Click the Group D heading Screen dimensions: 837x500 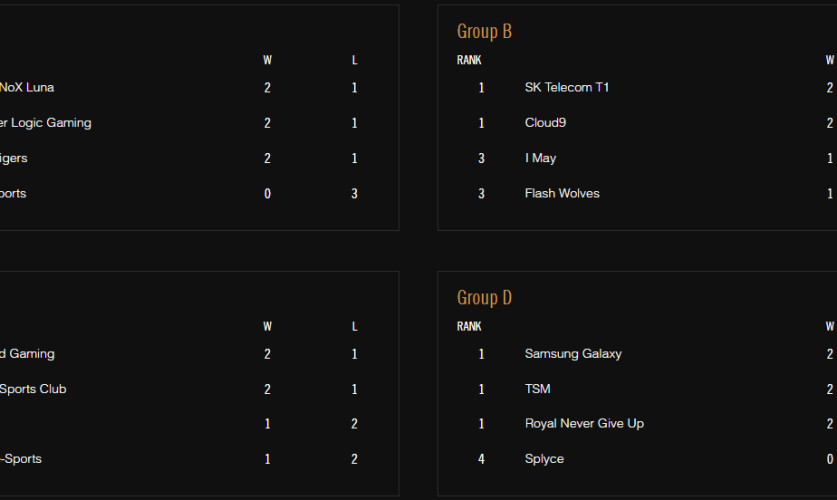pos(484,298)
